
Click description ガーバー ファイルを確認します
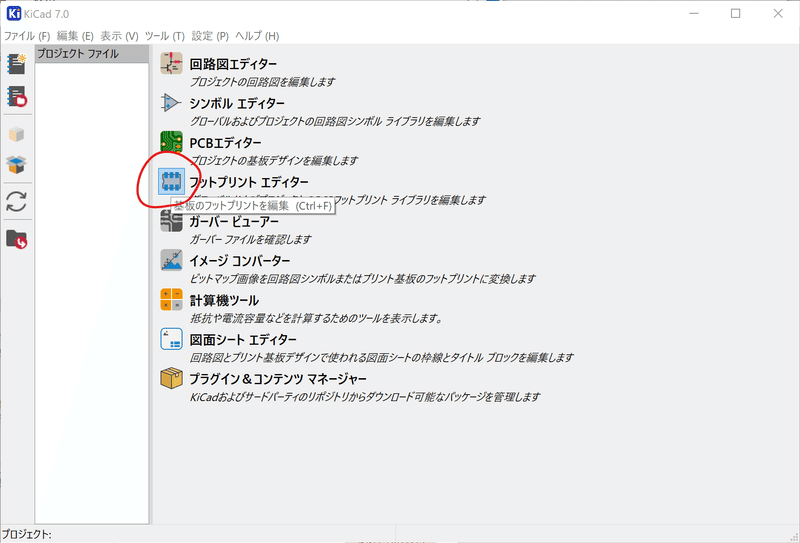coord(251,239)
